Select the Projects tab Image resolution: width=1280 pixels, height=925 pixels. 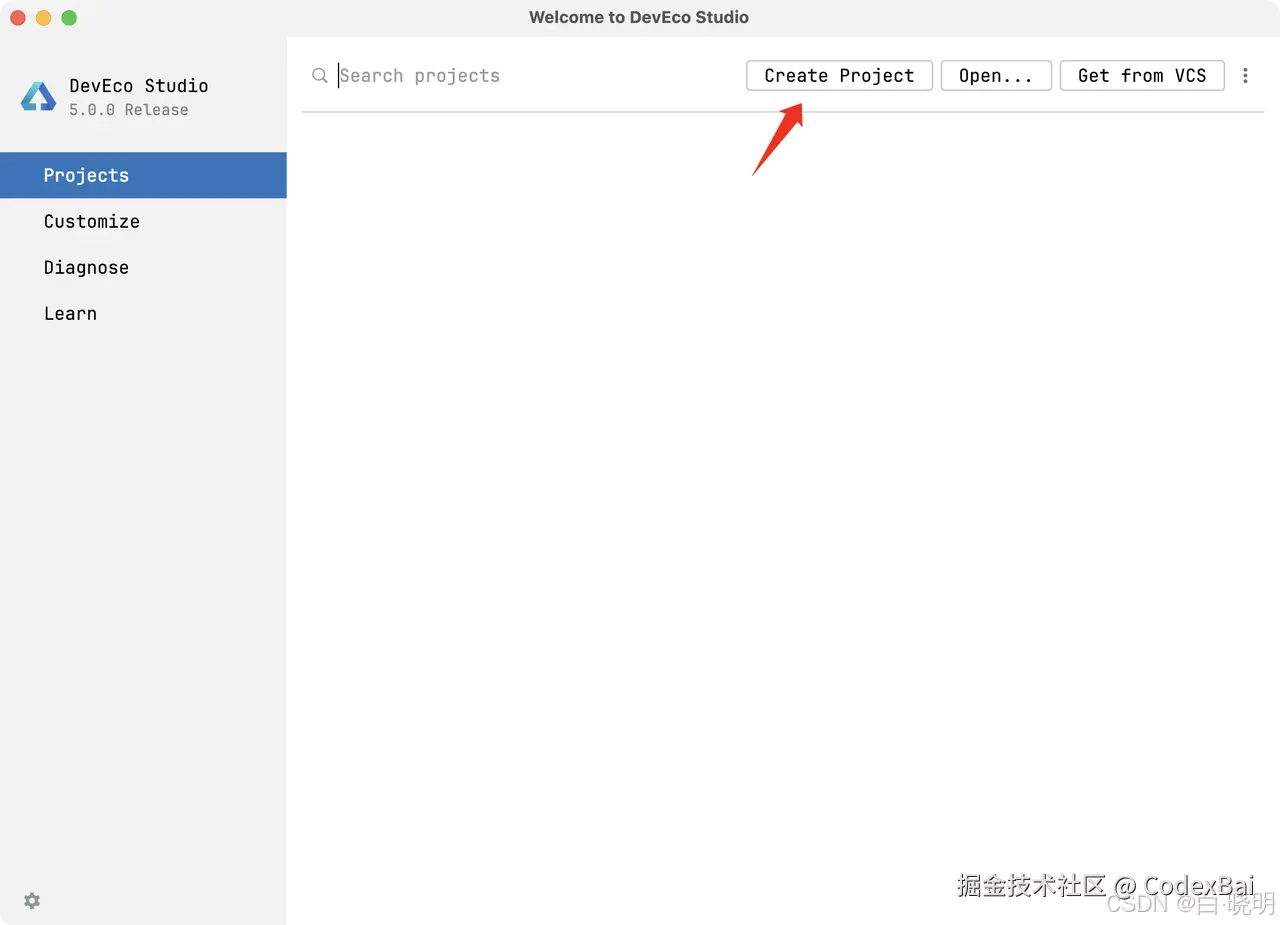coord(143,175)
